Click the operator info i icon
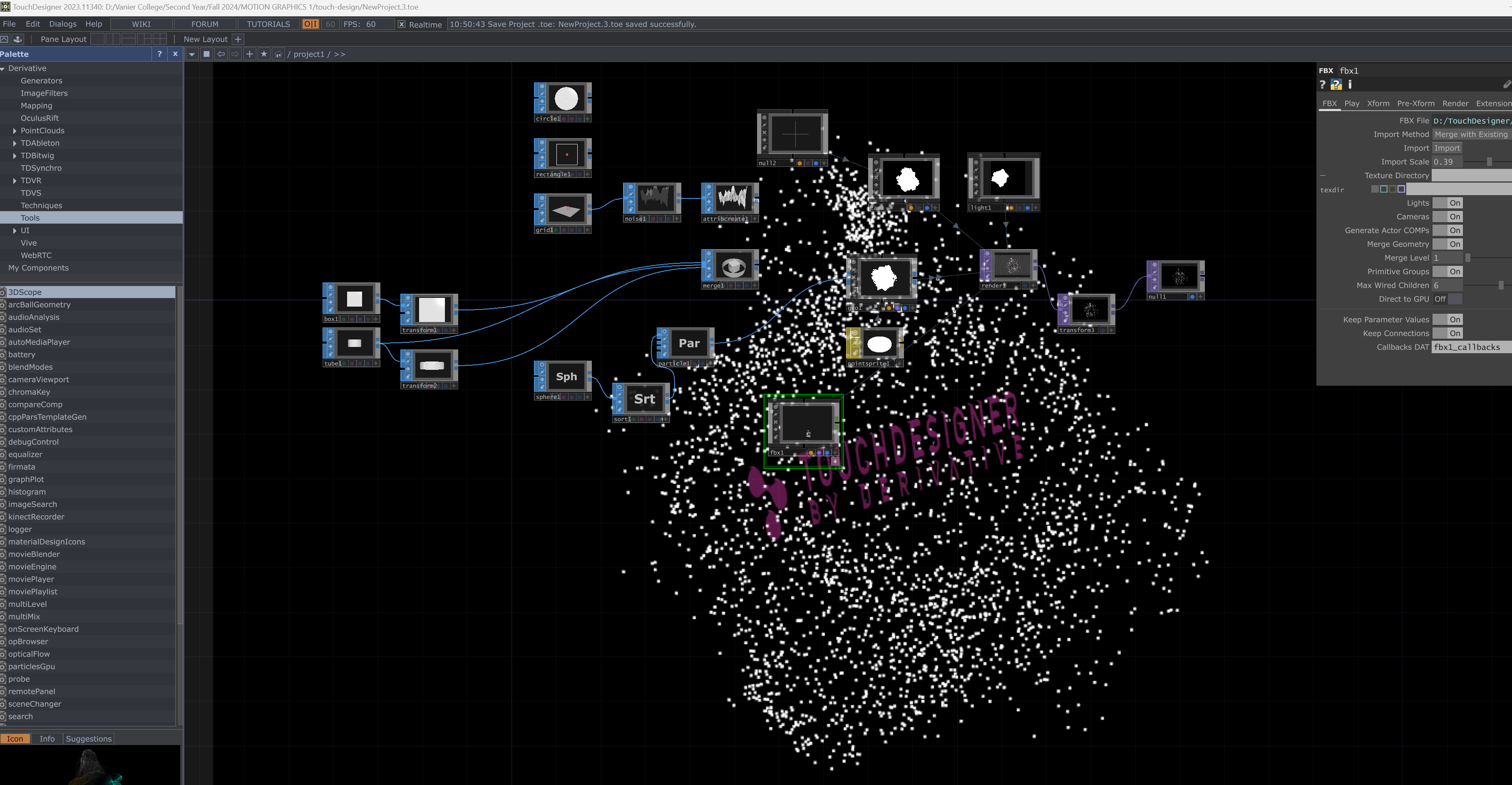The image size is (1512, 785). pyautogui.click(x=1349, y=84)
